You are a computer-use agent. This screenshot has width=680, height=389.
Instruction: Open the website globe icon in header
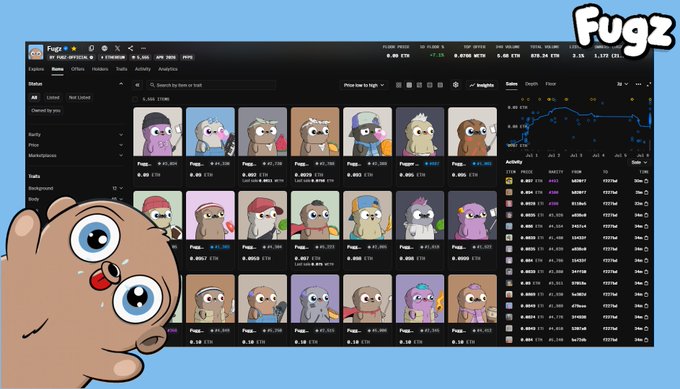click(x=105, y=48)
